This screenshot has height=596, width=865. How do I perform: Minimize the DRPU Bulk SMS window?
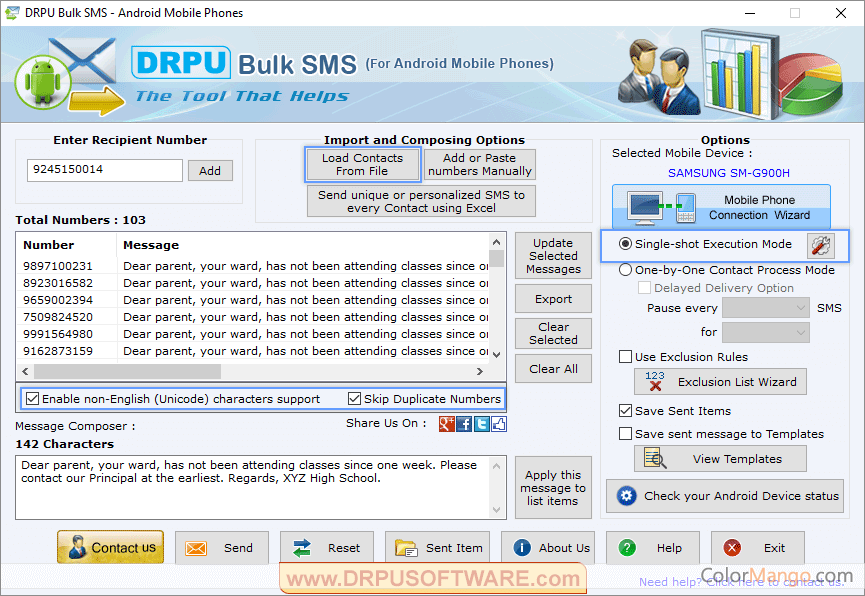click(x=750, y=13)
